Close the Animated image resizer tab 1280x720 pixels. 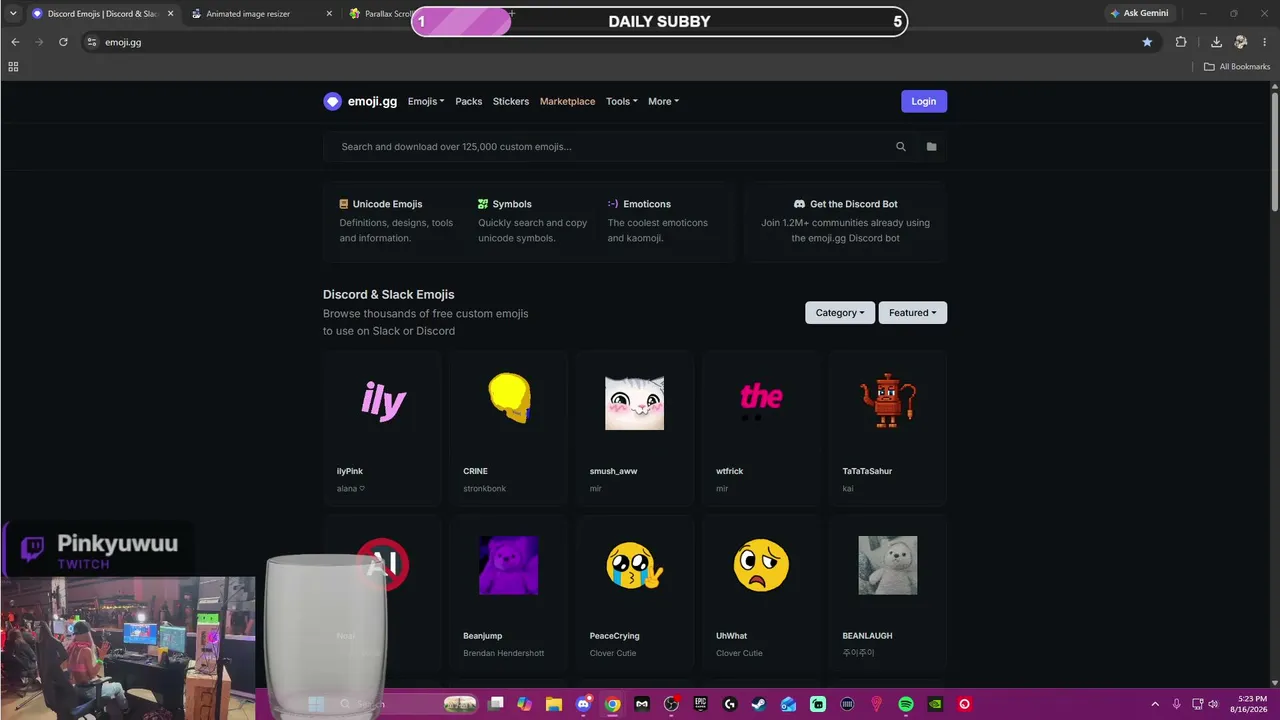(x=330, y=14)
